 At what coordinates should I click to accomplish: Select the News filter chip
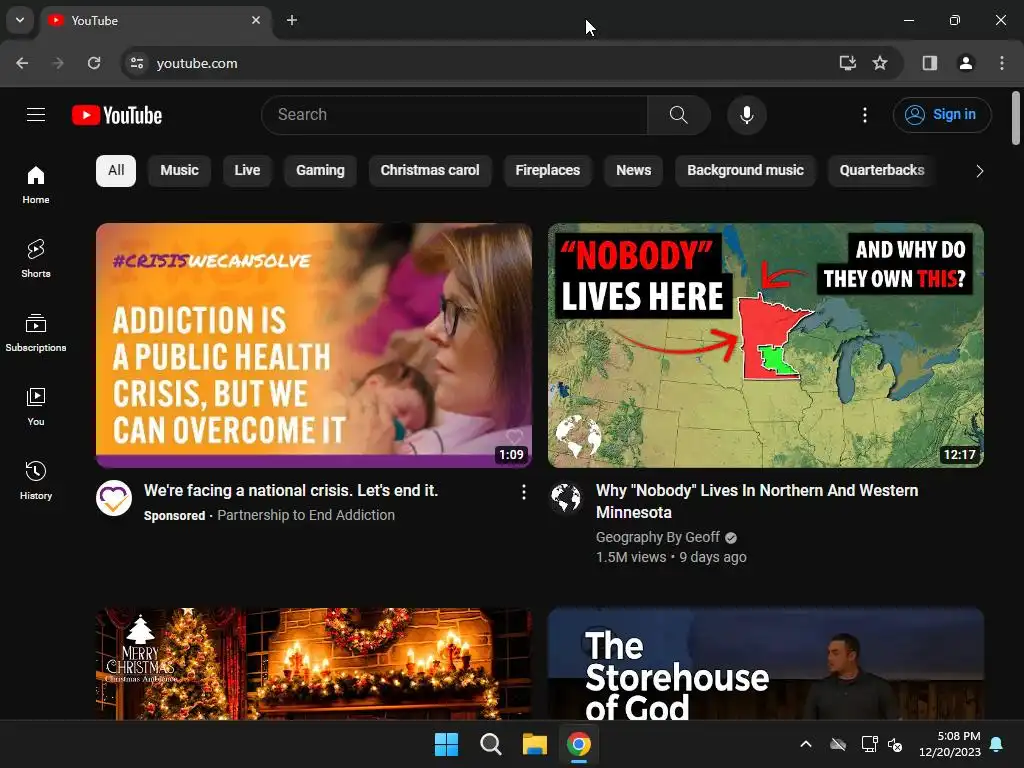click(633, 170)
